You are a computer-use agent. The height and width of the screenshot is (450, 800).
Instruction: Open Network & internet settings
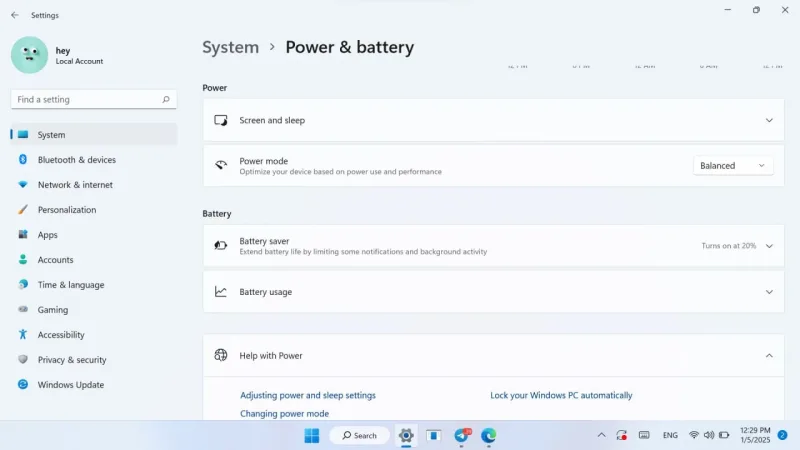click(94, 185)
